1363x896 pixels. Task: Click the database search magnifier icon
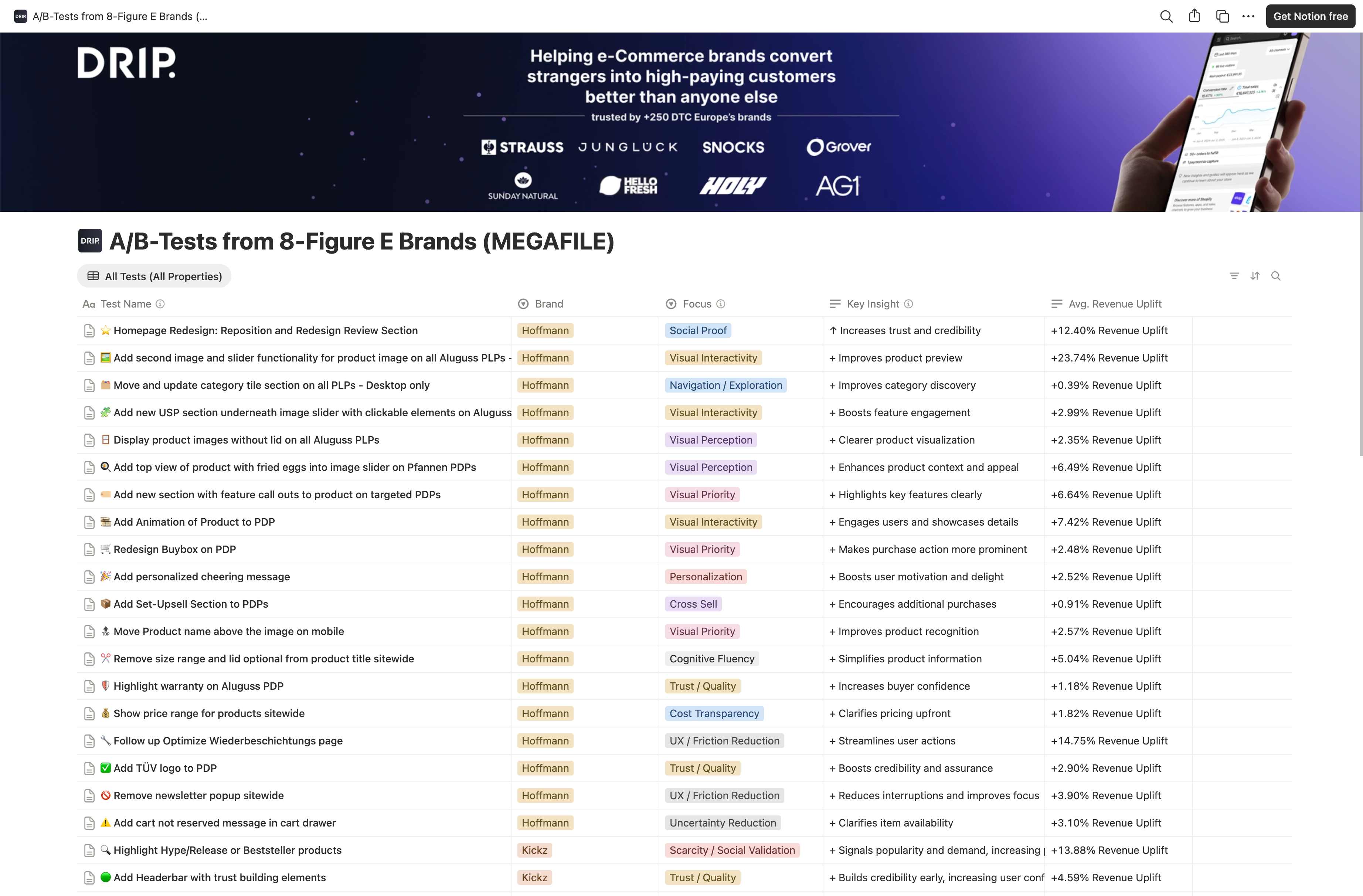1275,276
